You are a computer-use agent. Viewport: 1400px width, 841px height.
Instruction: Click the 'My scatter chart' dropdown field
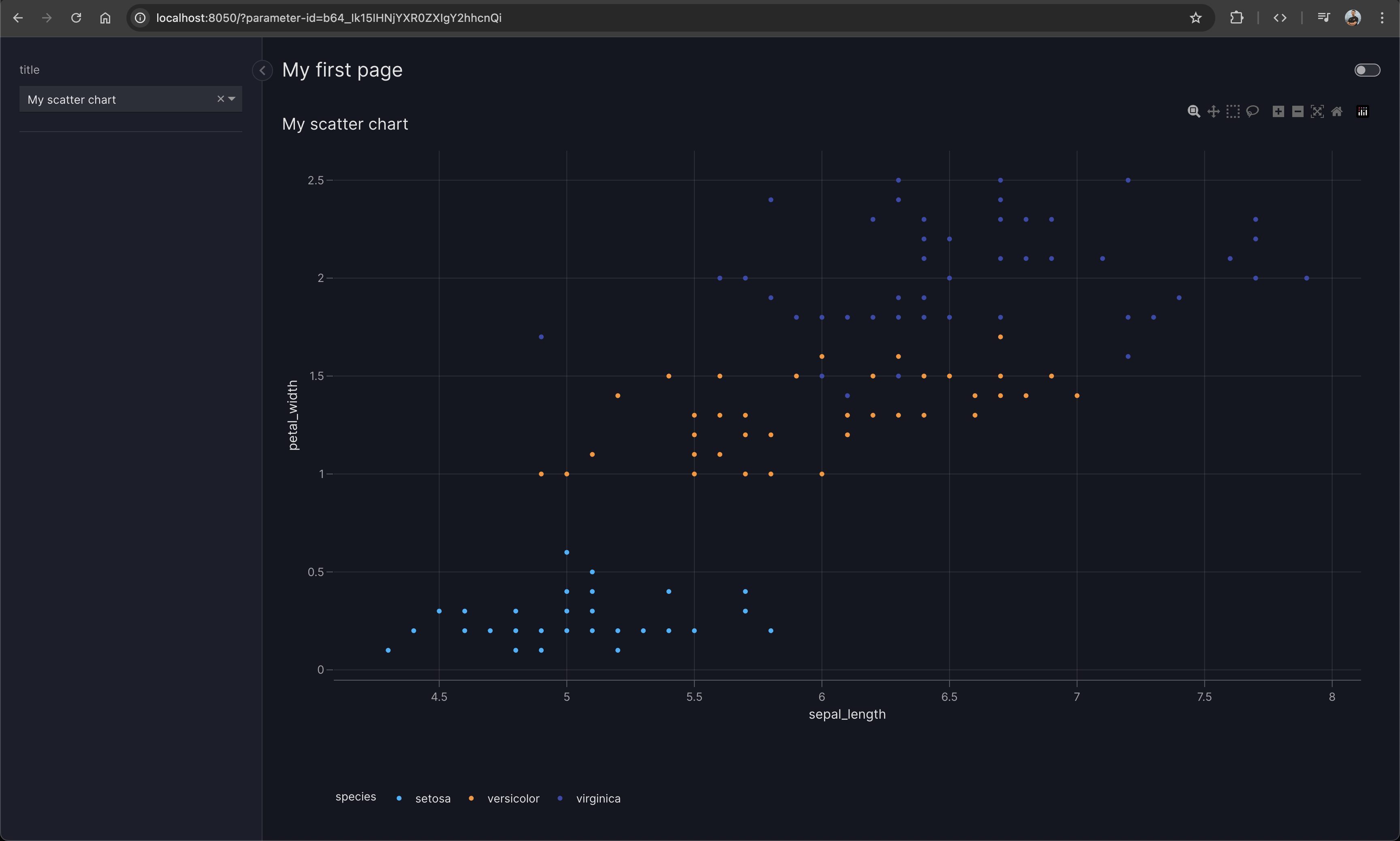pos(131,99)
